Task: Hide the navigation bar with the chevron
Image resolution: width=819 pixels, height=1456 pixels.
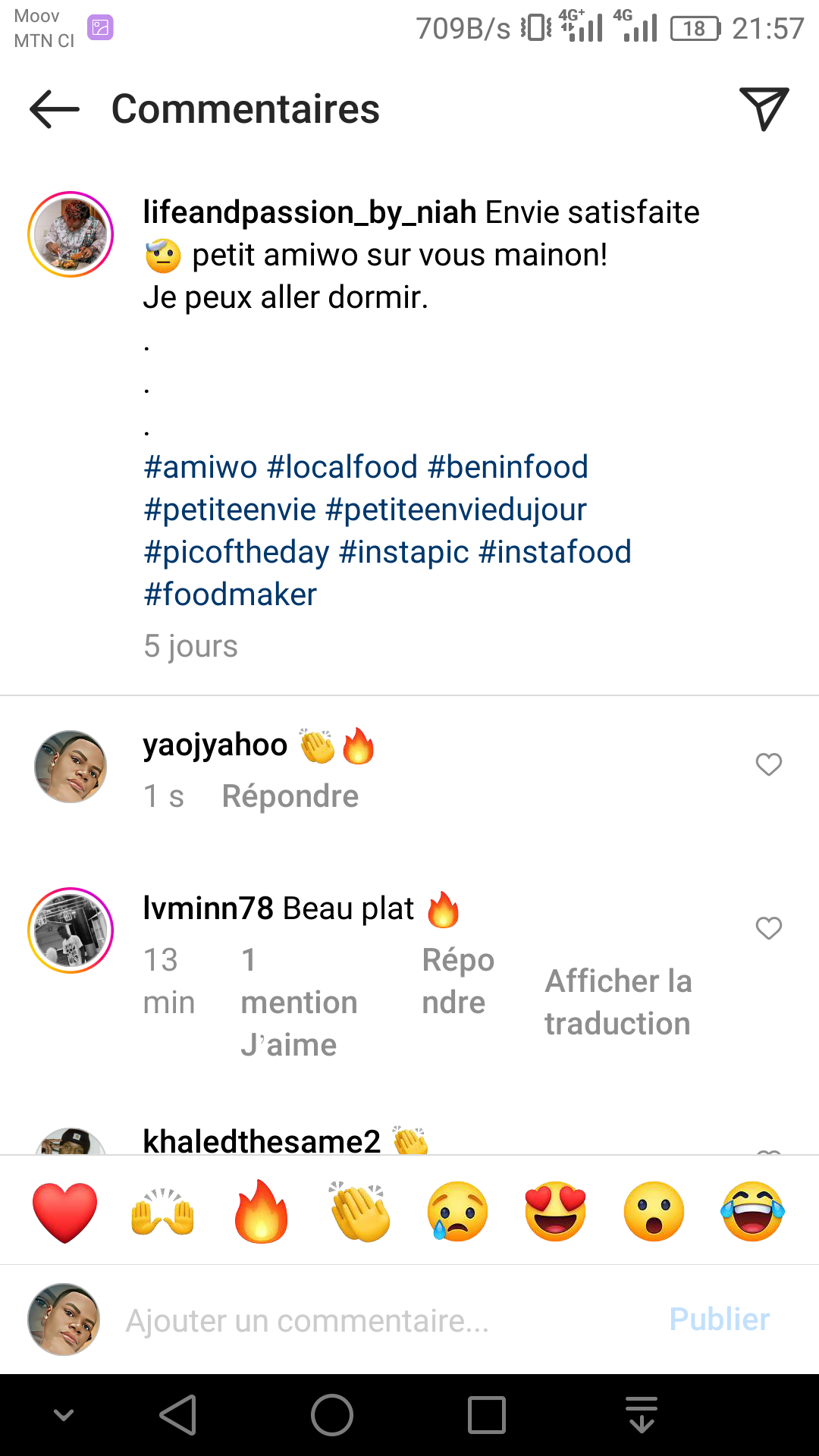Action: pyautogui.click(x=64, y=1415)
